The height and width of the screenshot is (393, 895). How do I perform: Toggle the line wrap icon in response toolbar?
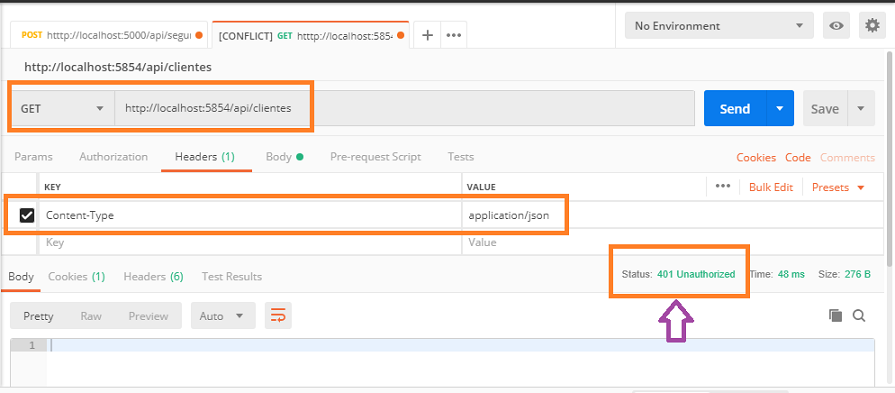278,315
